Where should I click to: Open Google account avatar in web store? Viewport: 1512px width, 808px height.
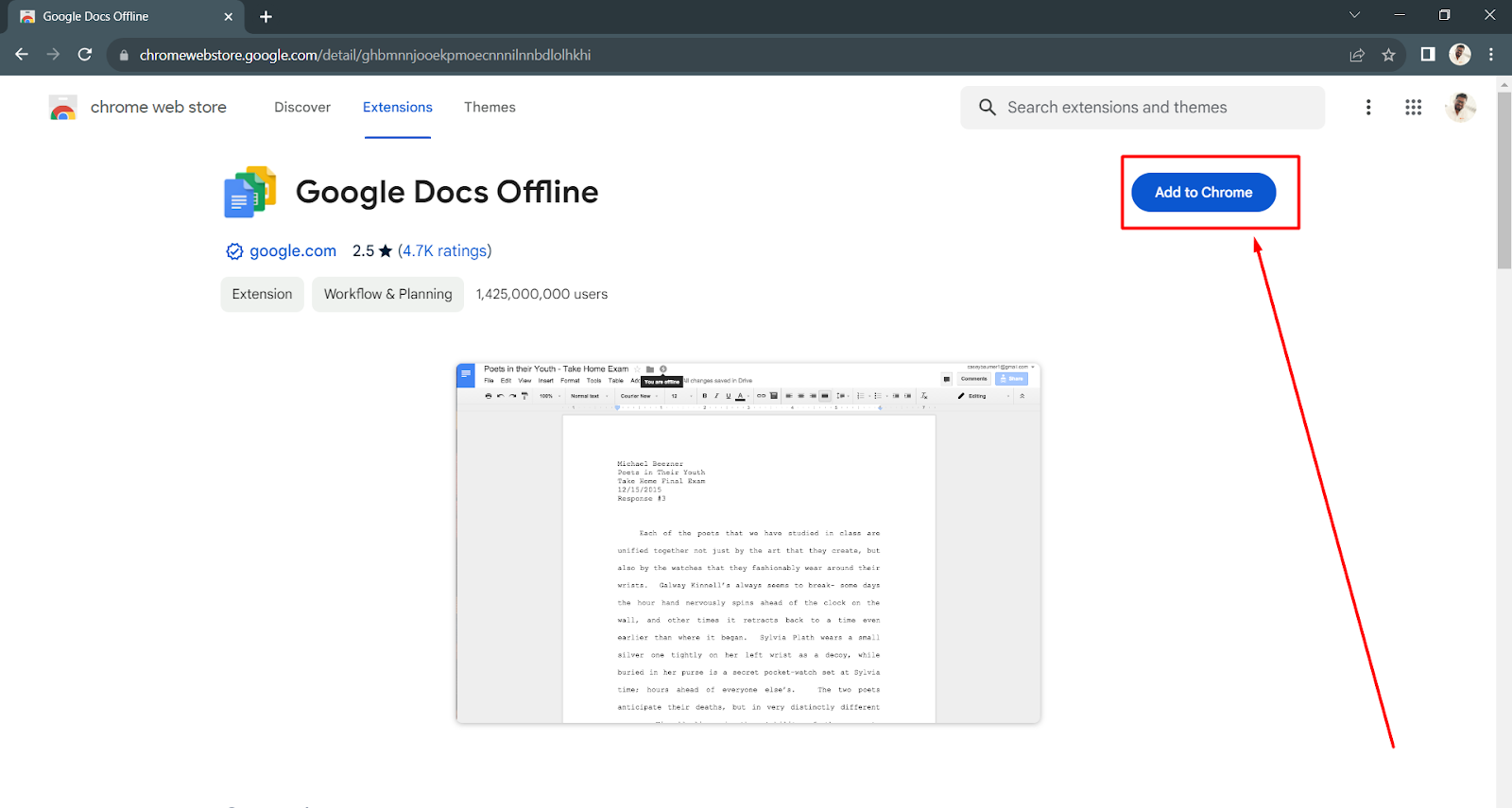[1460, 108]
